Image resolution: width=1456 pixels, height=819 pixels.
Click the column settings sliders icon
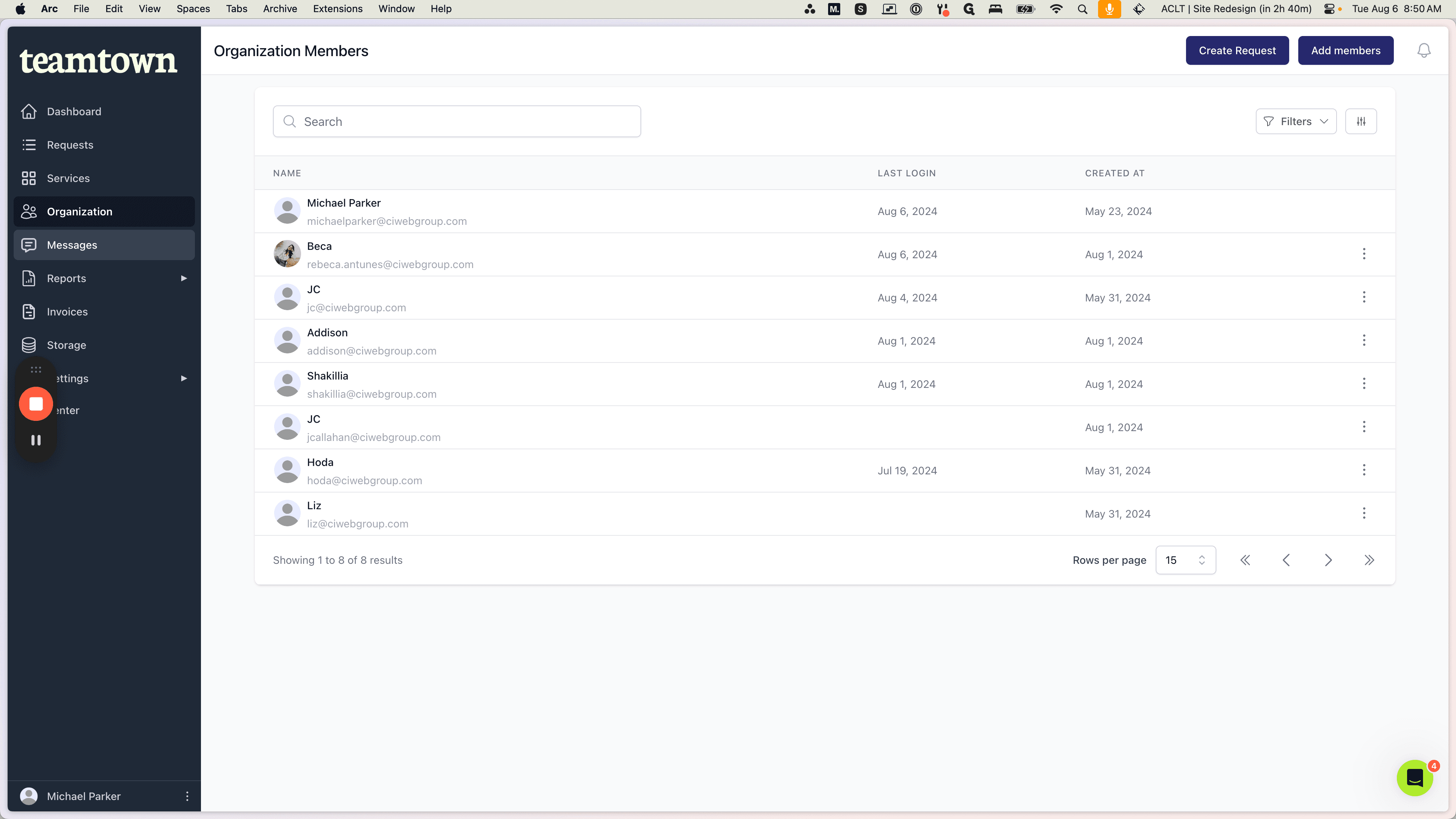tap(1361, 121)
